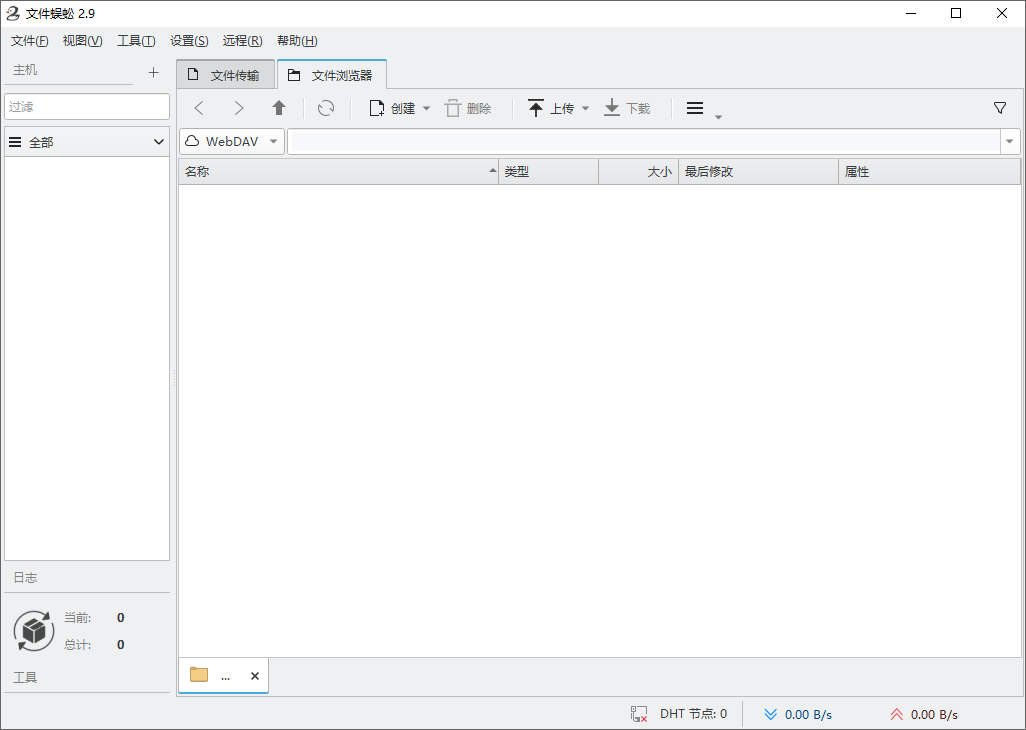Click the DHT 节点: 0 status text
Screen dimensions: 1026x730
[694, 714]
